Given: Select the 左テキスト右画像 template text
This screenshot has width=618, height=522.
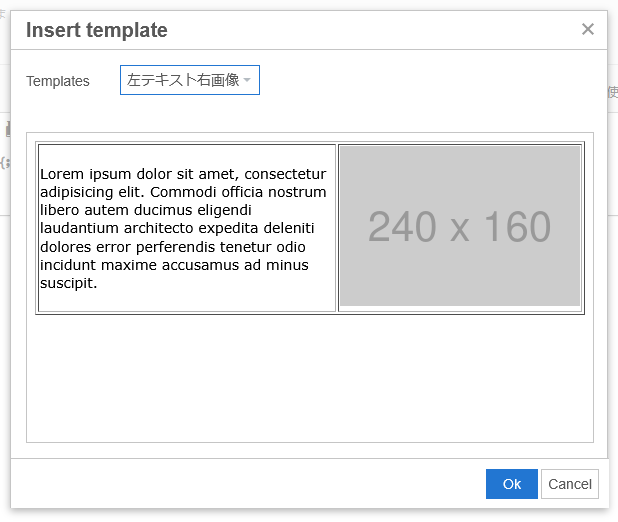Looking at the screenshot, I should (182, 80).
